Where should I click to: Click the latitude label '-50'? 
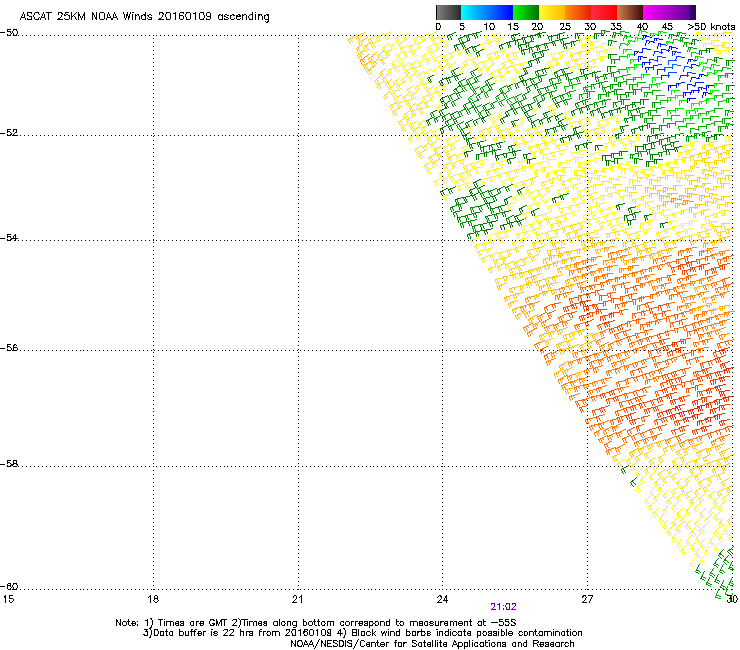[9, 33]
